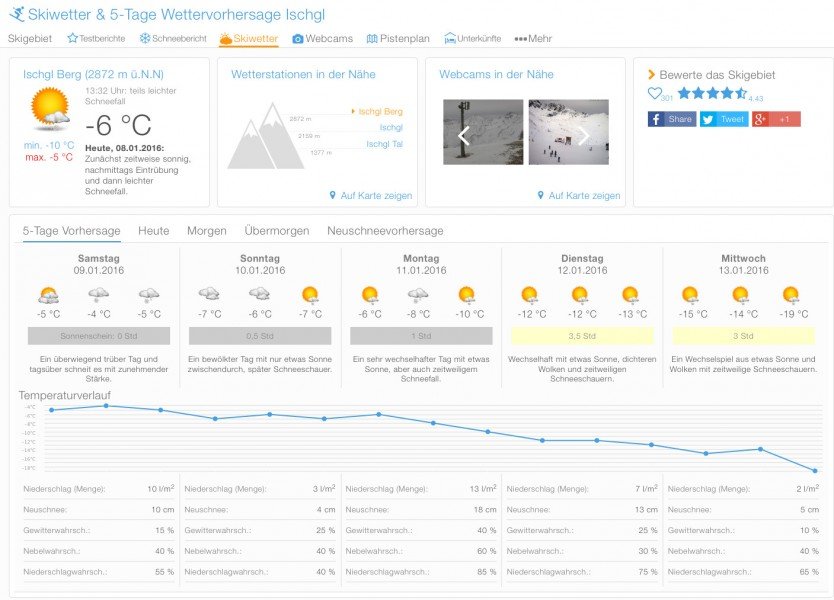The width and height of the screenshot is (834, 600).
Task: Show nearby webcams on map
Action: coord(579,196)
